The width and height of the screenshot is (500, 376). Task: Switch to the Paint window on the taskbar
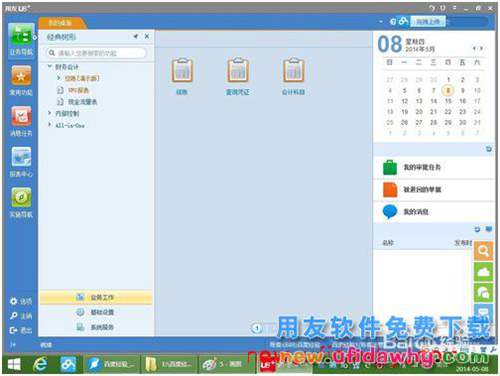[x=227, y=364]
